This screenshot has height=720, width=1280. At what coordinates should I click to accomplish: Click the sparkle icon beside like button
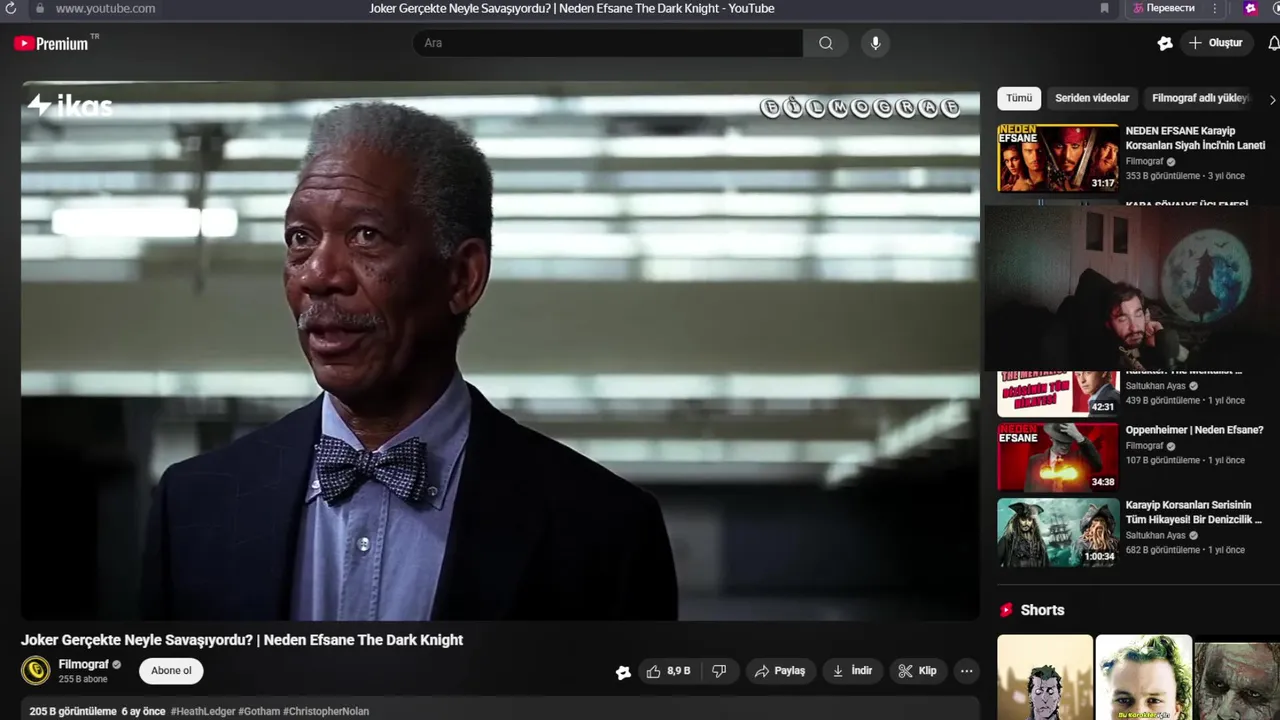click(x=623, y=672)
